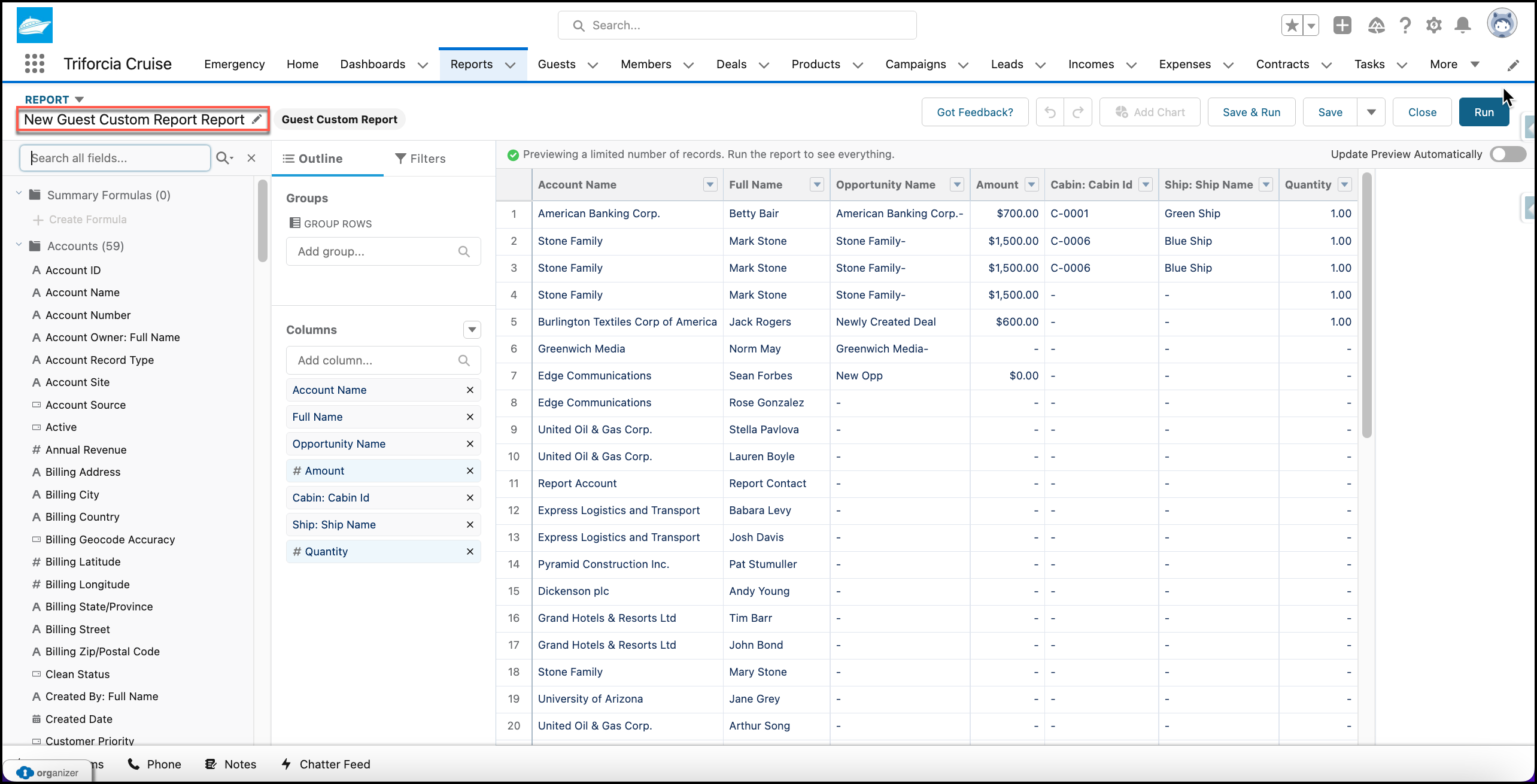Toggle Update Preview Automatically switch
Image resolution: width=1537 pixels, height=784 pixels.
coord(1508,154)
